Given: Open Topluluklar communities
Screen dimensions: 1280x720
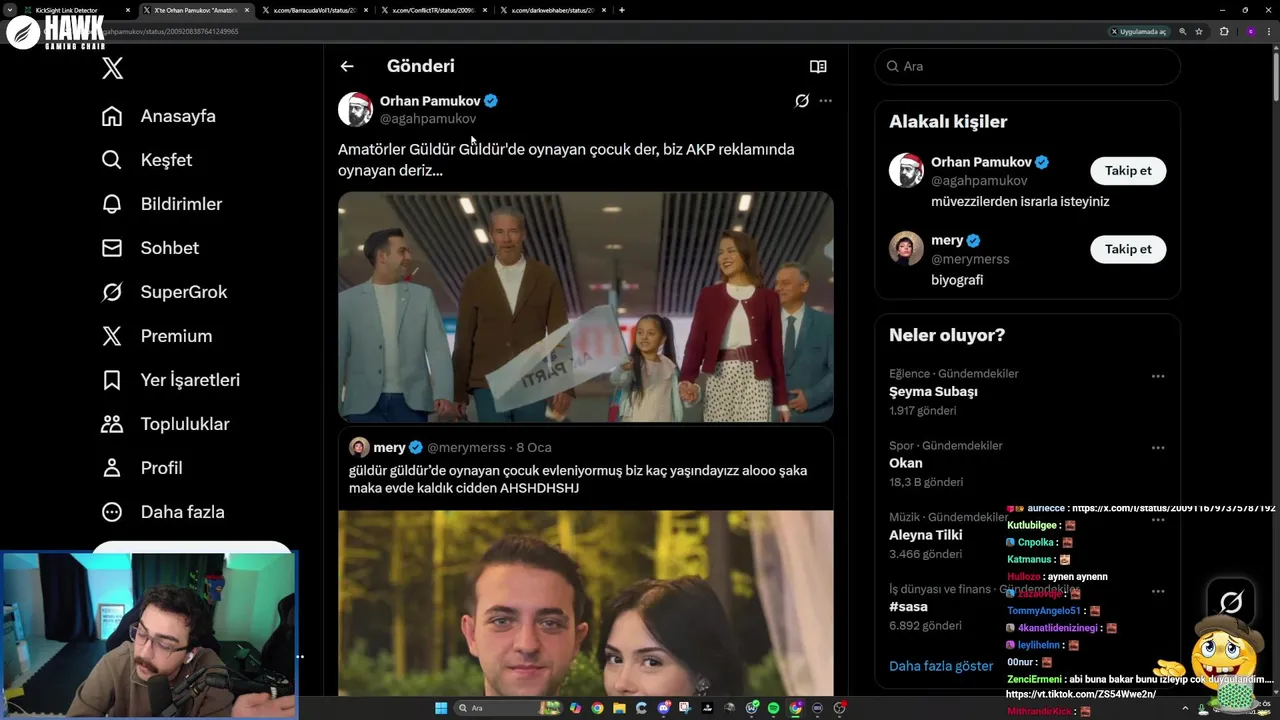Looking at the screenshot, I should [x=165, y=424].
